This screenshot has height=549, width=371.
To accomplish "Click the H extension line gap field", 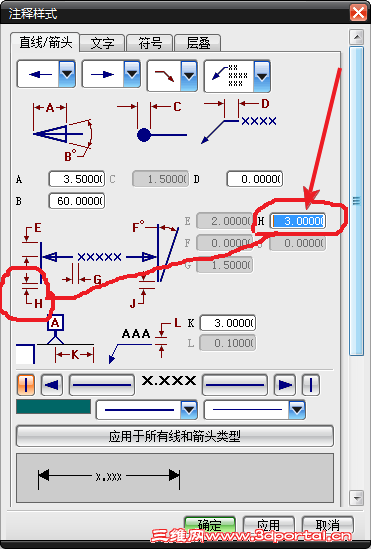I will [298, 221].
